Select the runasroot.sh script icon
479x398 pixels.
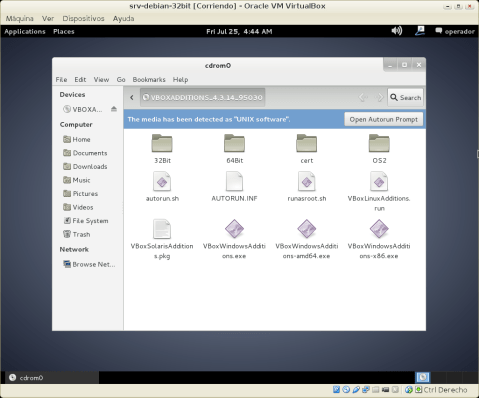[307, 181]
